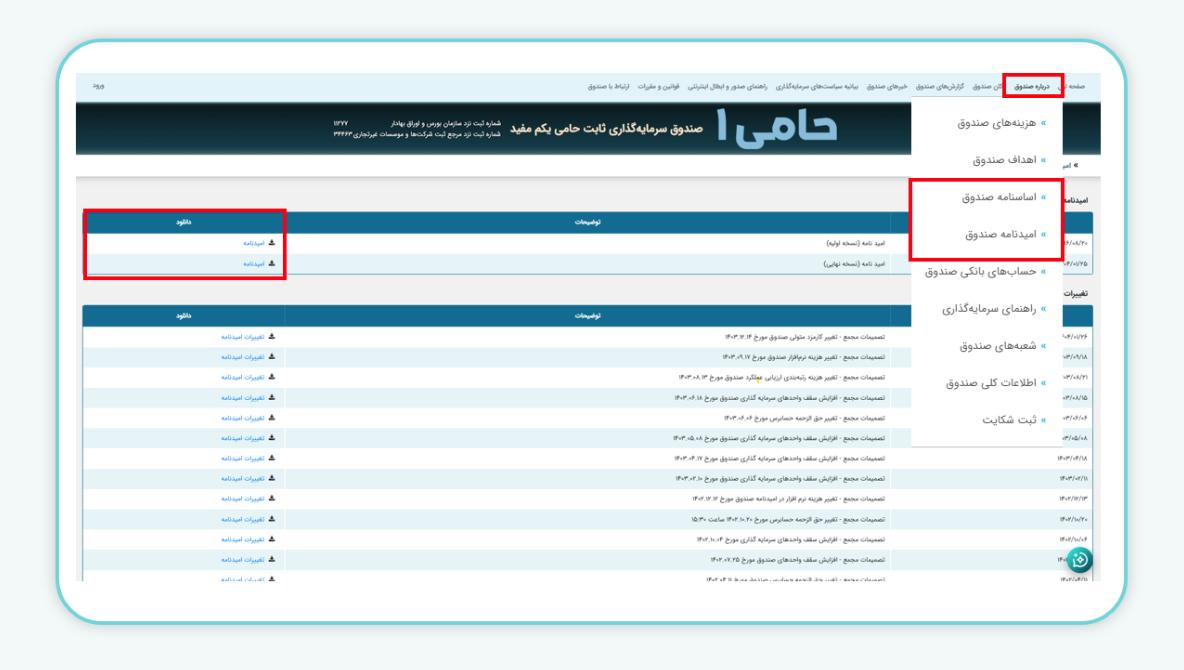Choose اساسنامه صندوق in the dropdown list
This screenshot has height=670, width=1184.
click(x=1000, y=197)
